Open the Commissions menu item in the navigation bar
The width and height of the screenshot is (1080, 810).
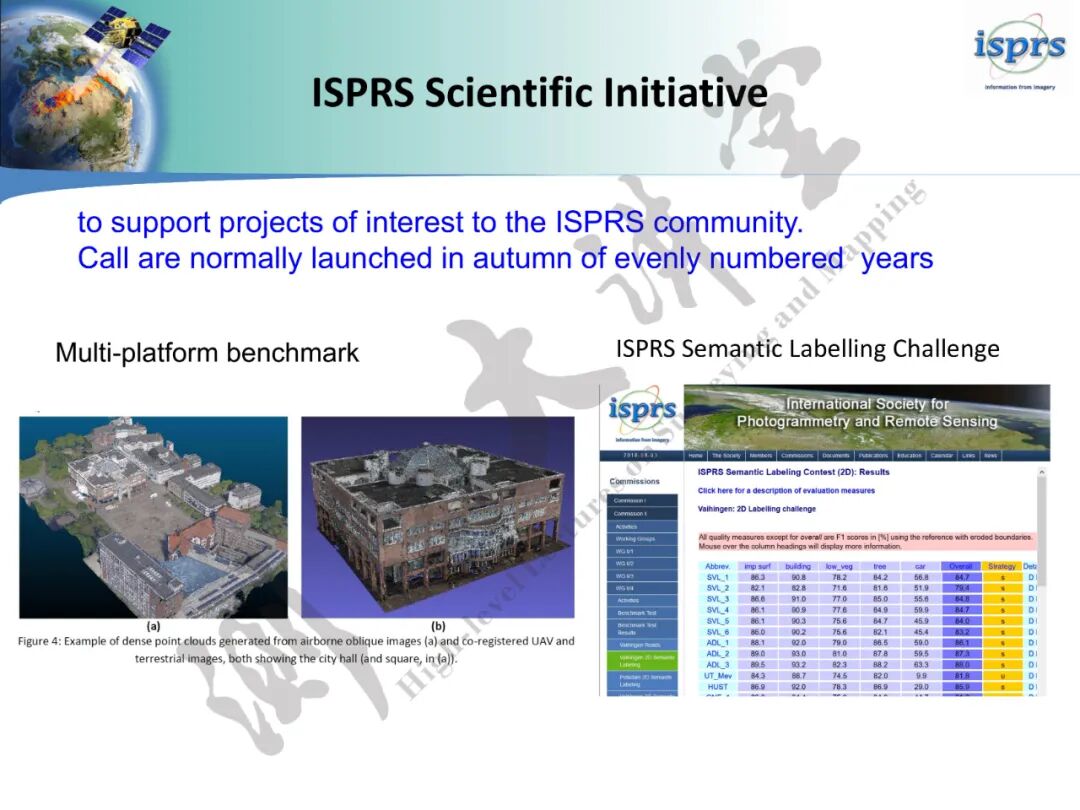coord(797,455)
